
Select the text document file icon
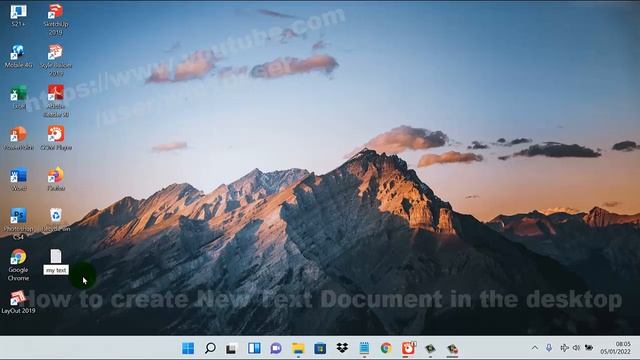point(56,256)
